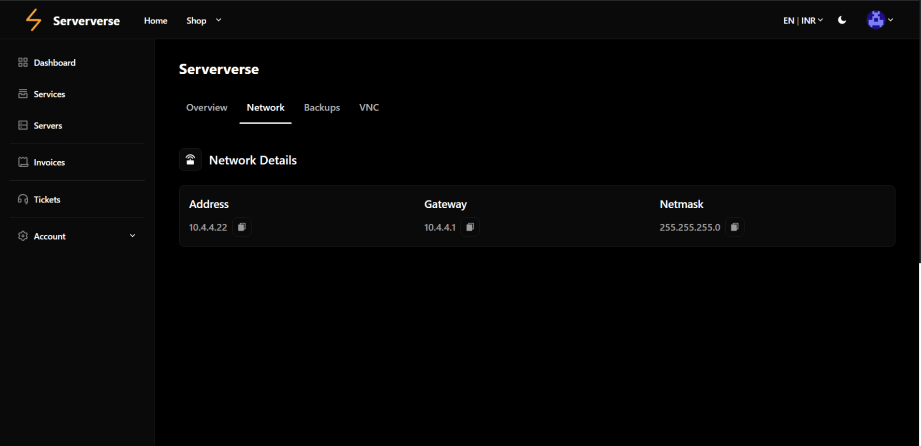921x446 pixels.
Task: Expand the Account chevron in sidebar
Action: [x=132, y=236]
